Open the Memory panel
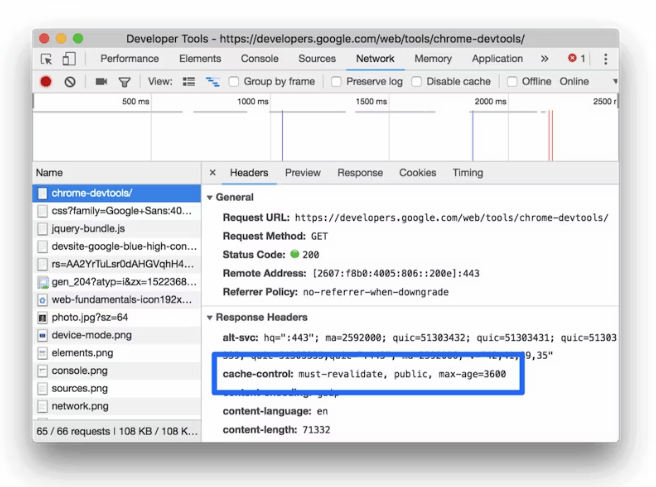656x487 pixels. point(433,59)
